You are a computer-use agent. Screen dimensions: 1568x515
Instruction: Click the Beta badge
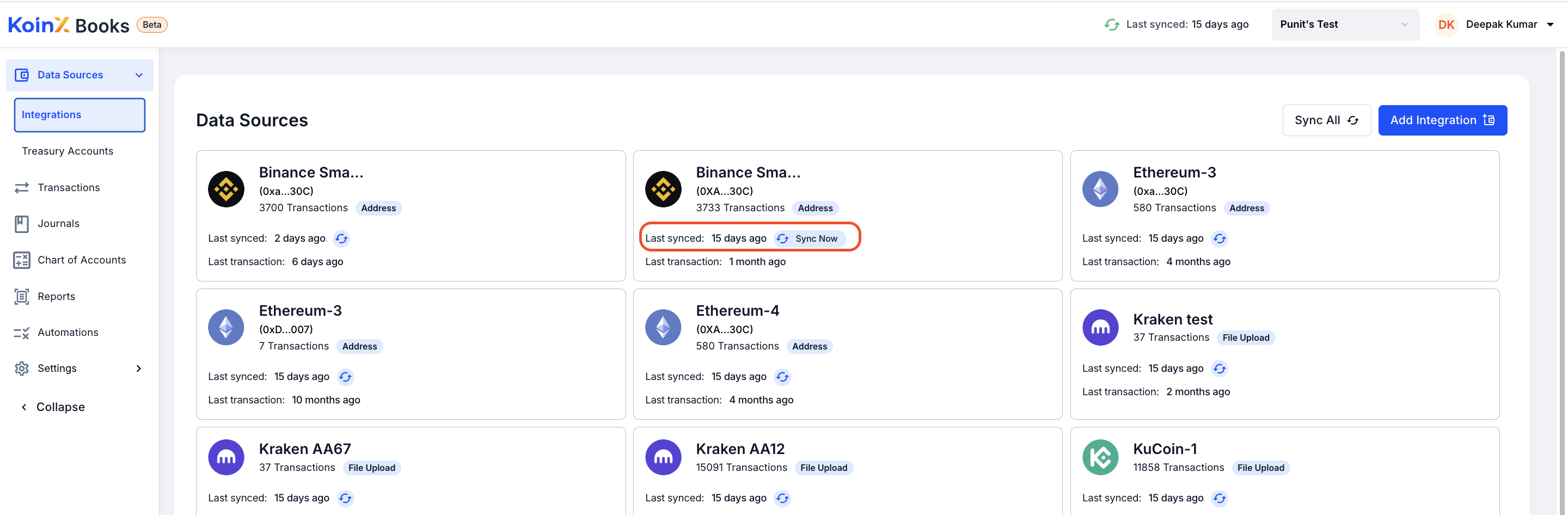[x=151, y=25]
